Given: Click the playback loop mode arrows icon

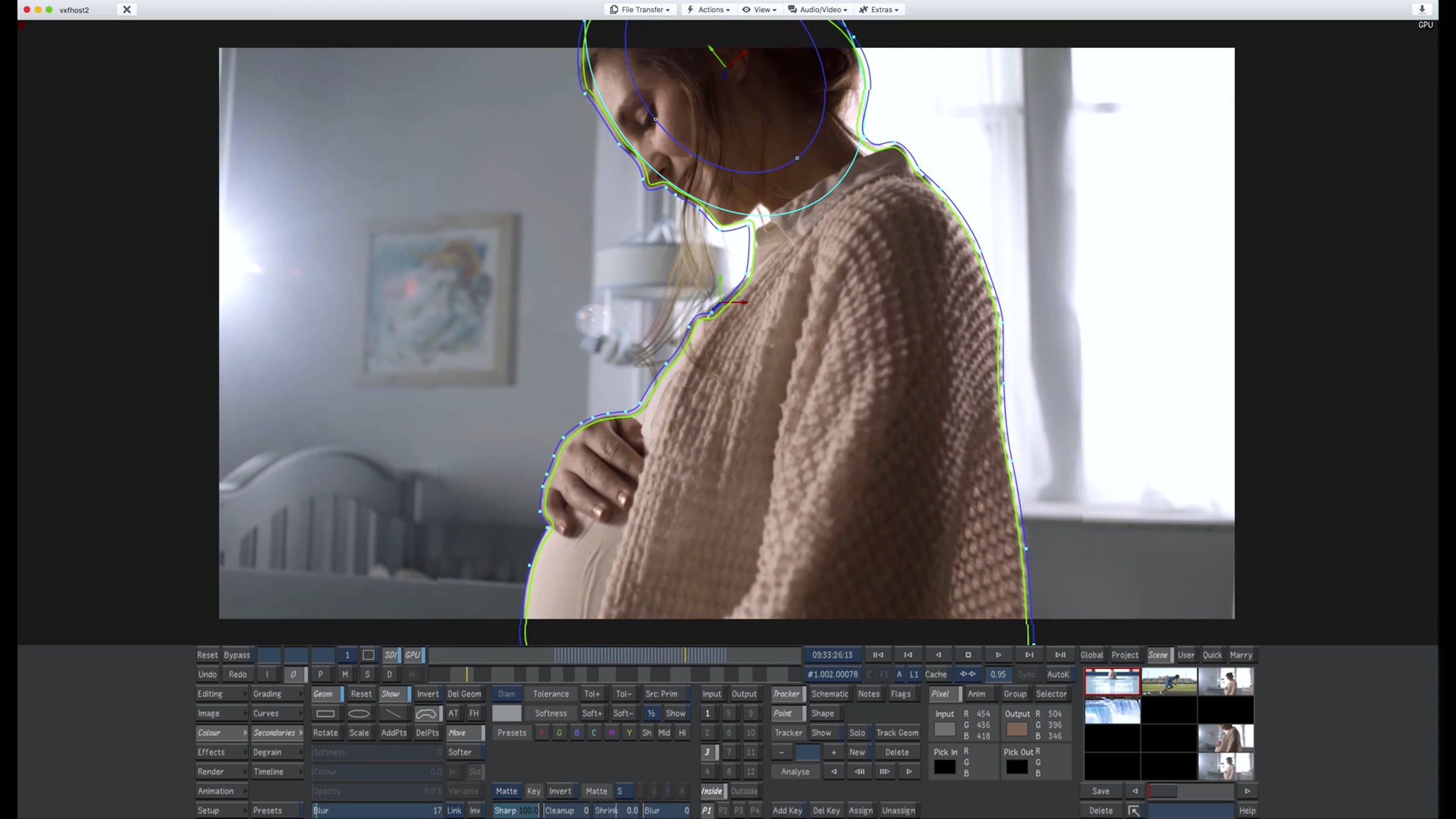Looking at the screenshot, I should (968, 675).
